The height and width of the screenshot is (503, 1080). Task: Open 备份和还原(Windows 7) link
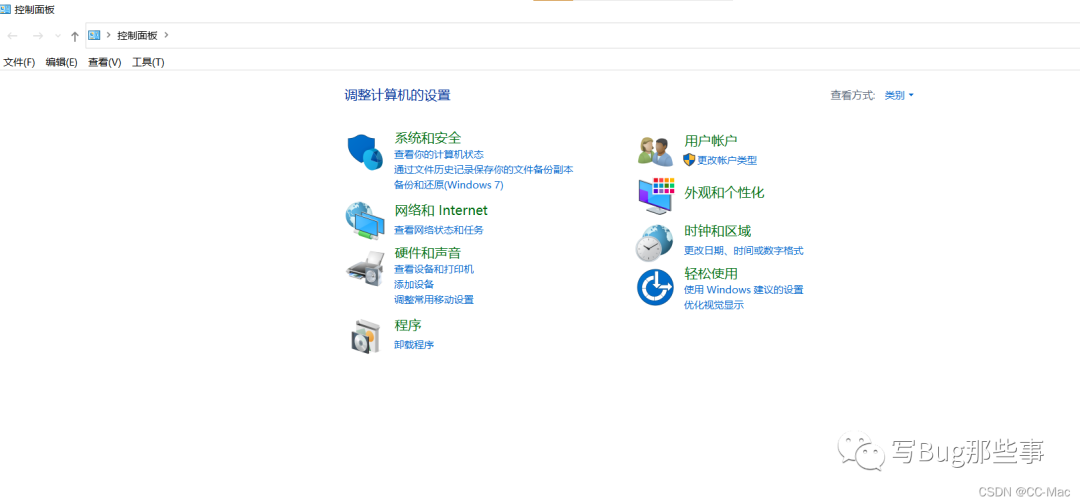tap(448, 185)
